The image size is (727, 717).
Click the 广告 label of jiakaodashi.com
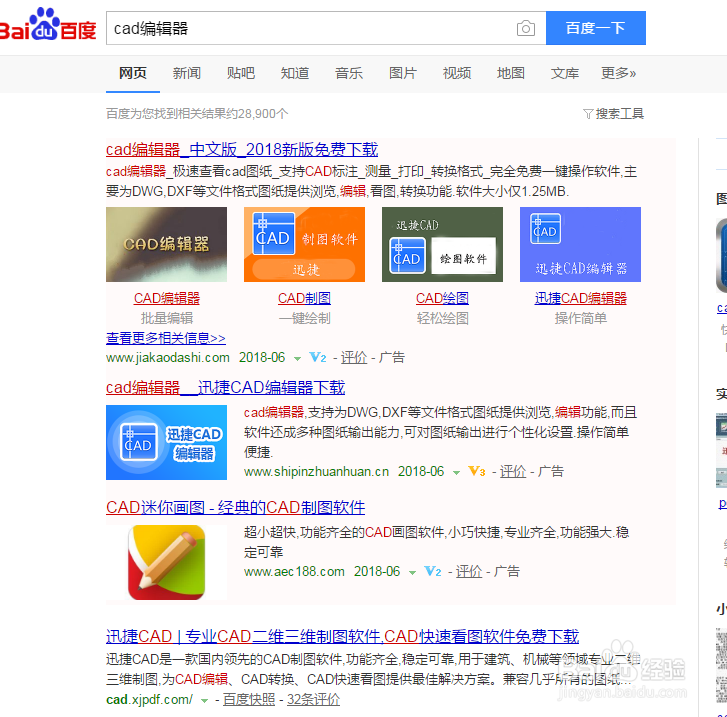pos(392,357)
